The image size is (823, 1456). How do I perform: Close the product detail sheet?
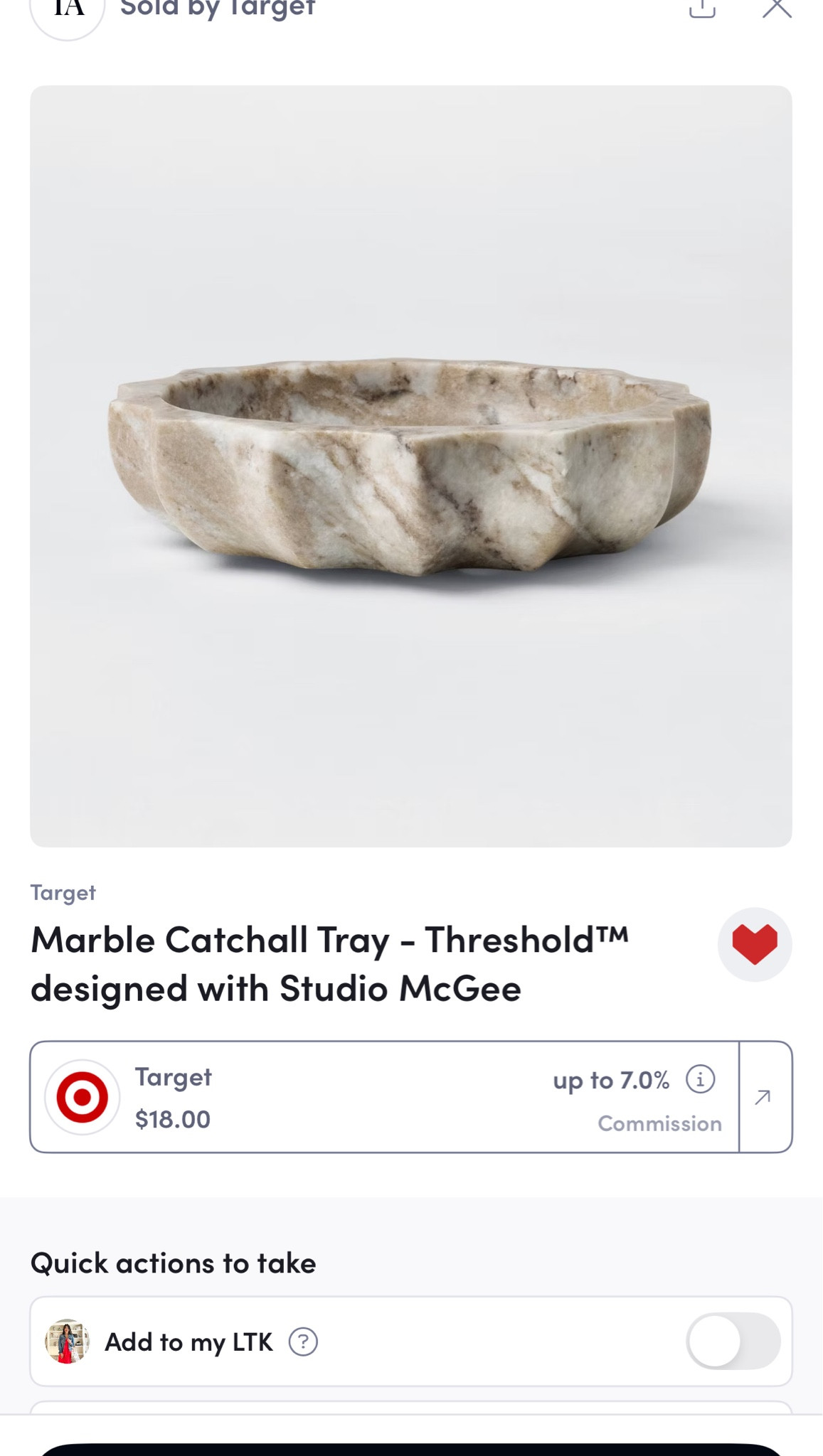776,9
